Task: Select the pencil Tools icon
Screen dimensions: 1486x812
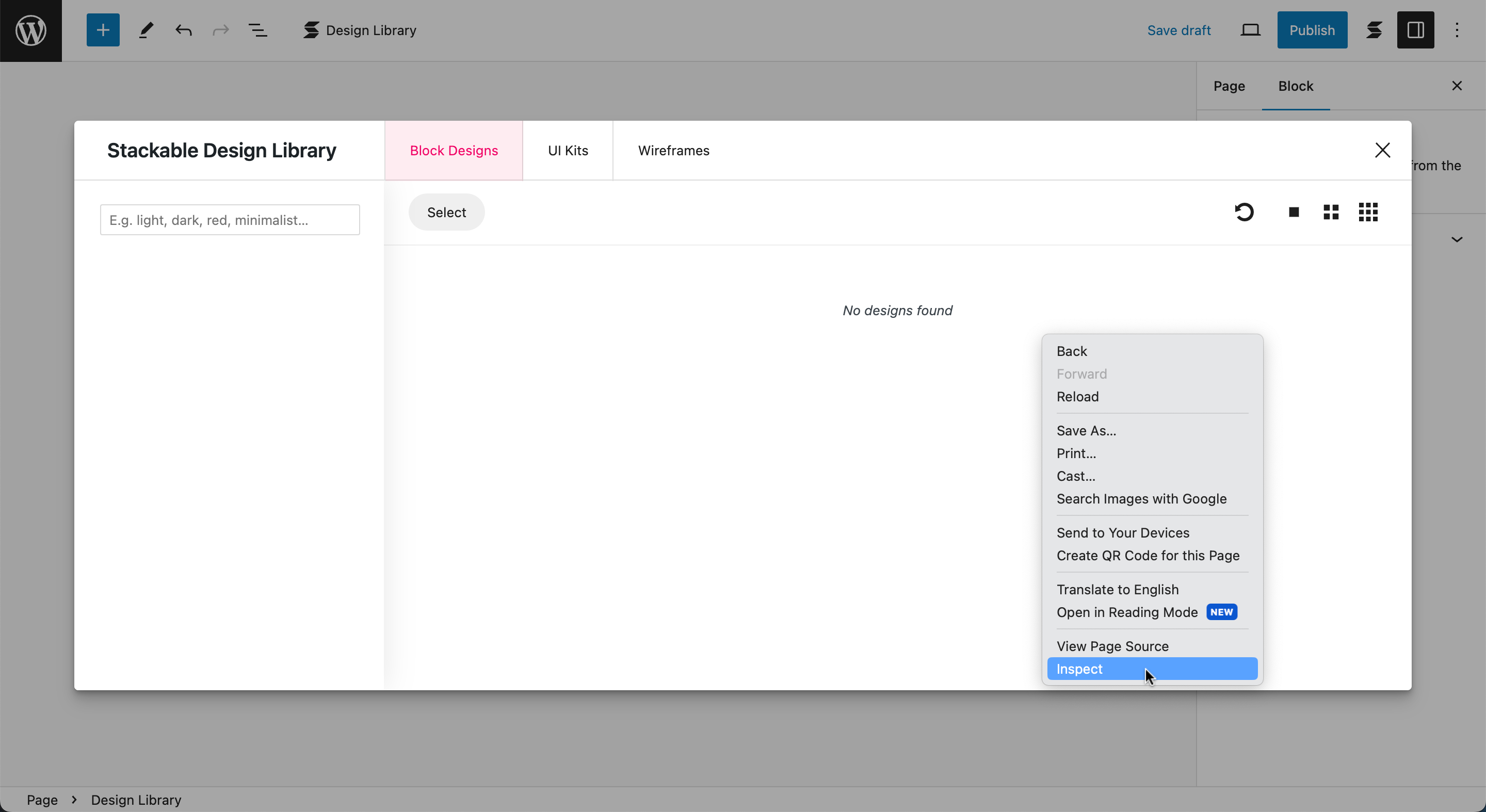Action: tap(146, 30)
